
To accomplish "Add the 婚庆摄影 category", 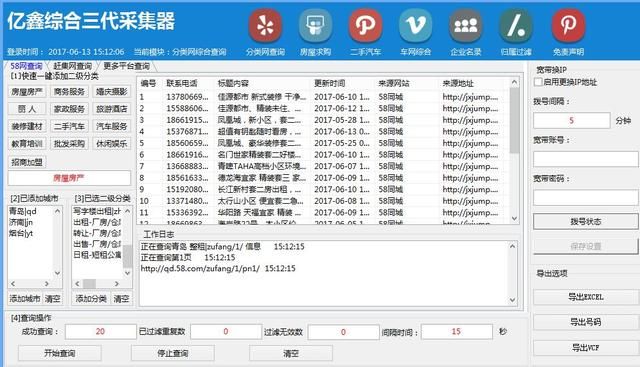I will pos(111,92).
